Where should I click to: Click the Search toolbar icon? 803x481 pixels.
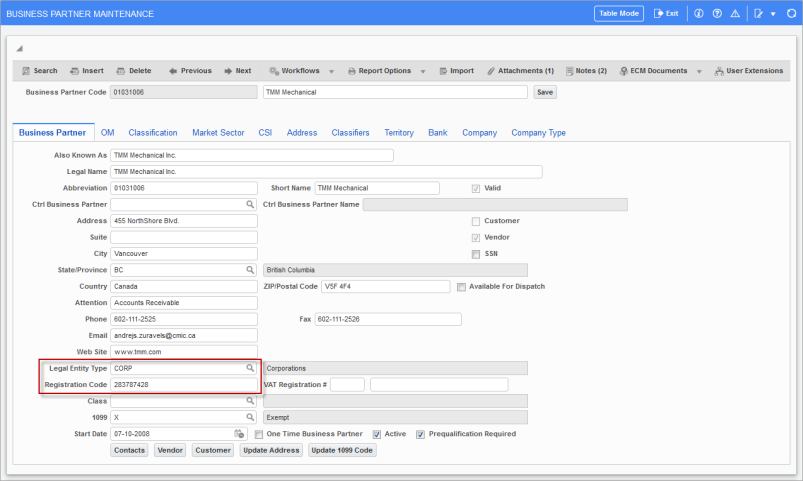26,71
